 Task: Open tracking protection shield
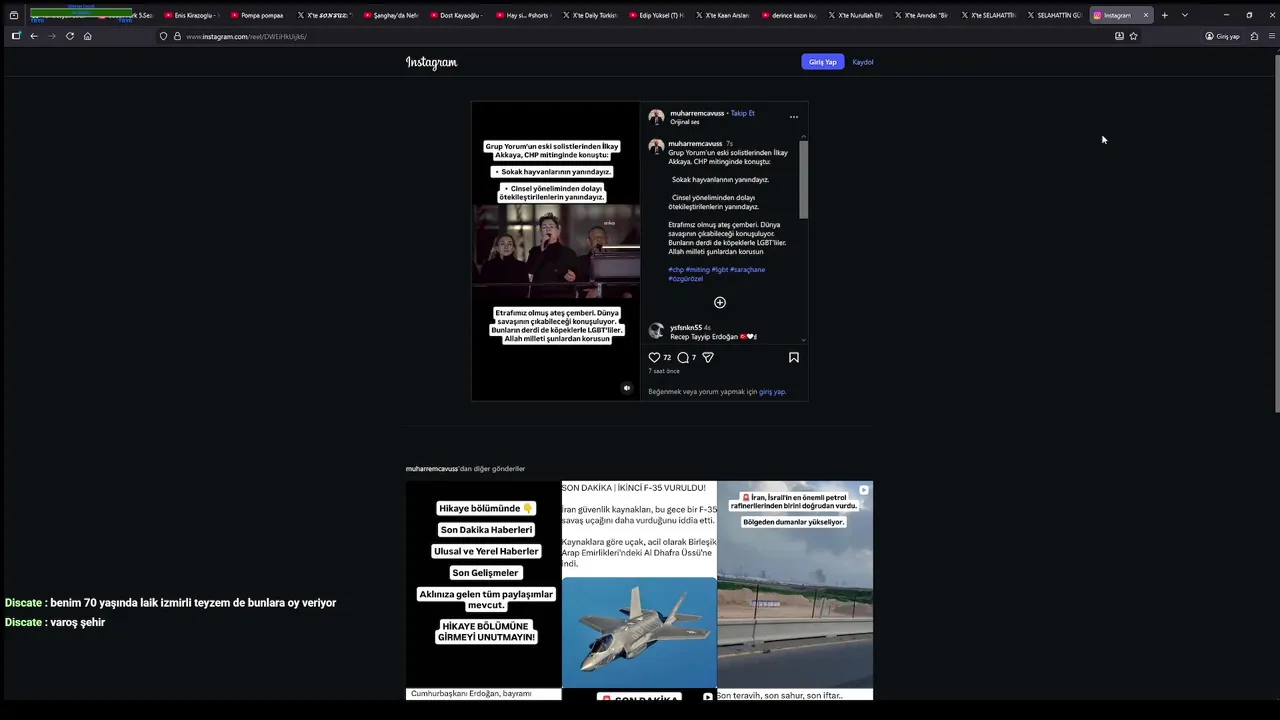coord(163,36)
